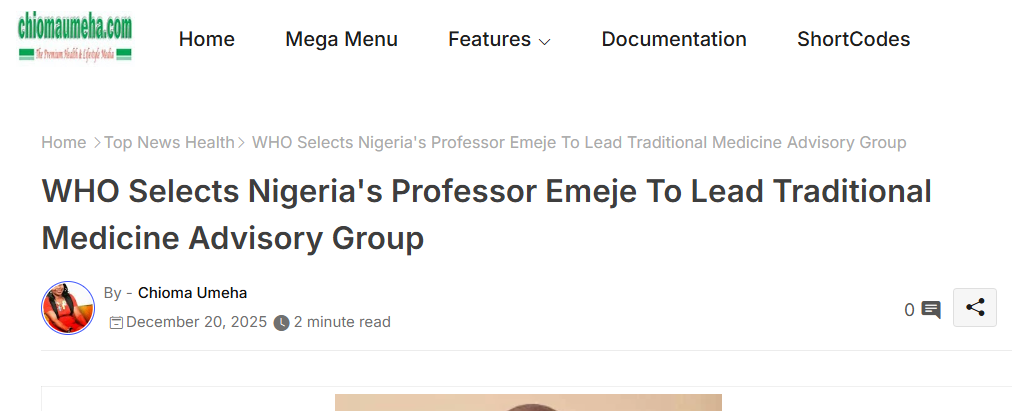
Task: Click the December 20, 2025 date
Action: click(197, 322)
